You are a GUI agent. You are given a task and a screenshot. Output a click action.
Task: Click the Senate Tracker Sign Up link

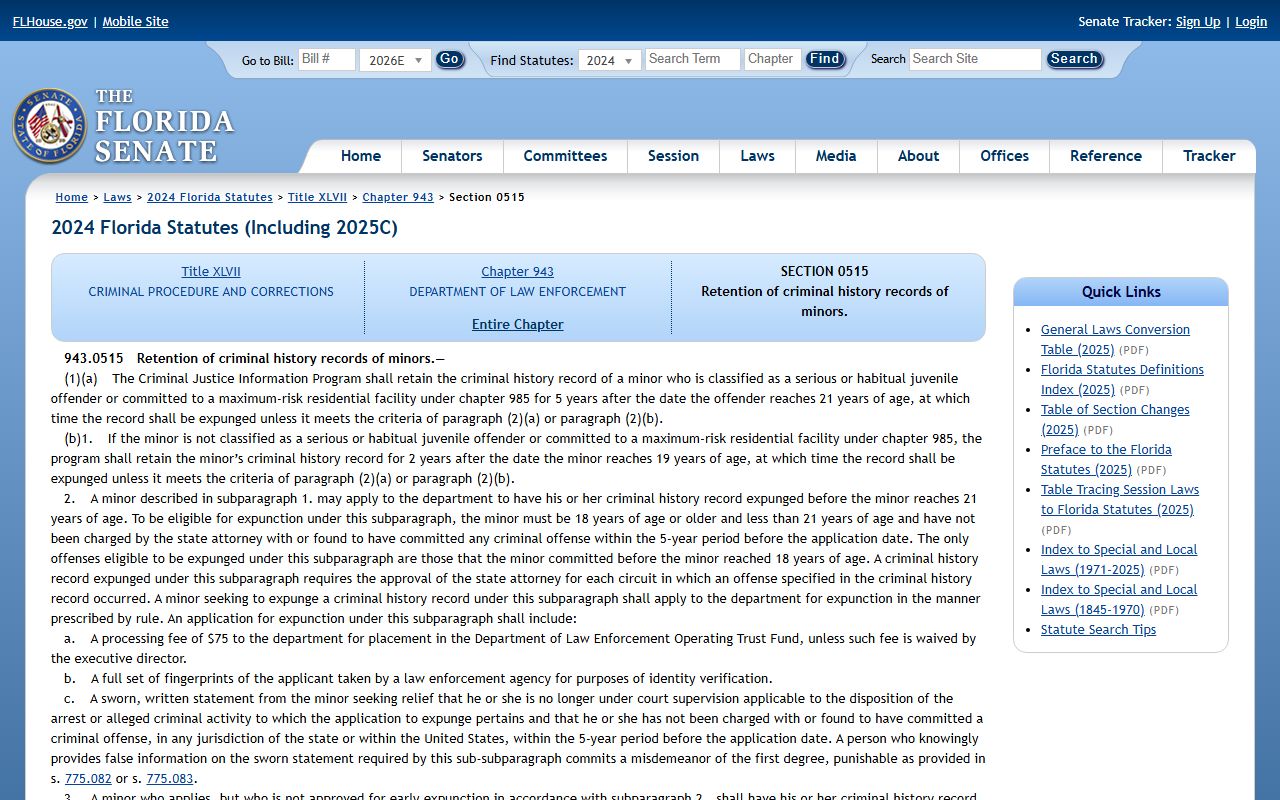click(1198, 21)
